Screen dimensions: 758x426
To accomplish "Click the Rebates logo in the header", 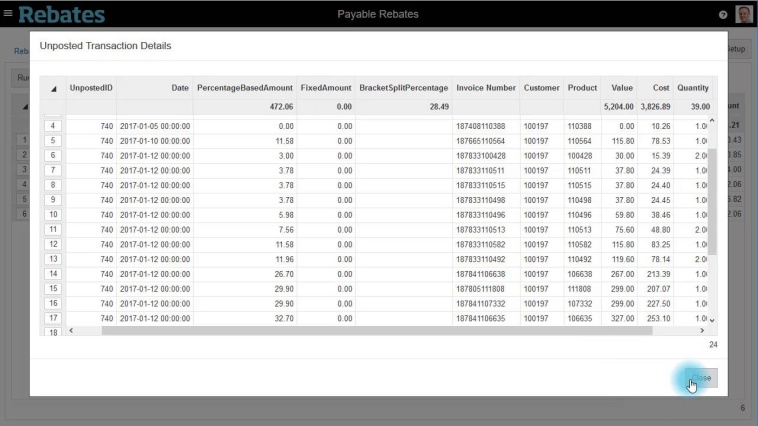I will point(61,15).
